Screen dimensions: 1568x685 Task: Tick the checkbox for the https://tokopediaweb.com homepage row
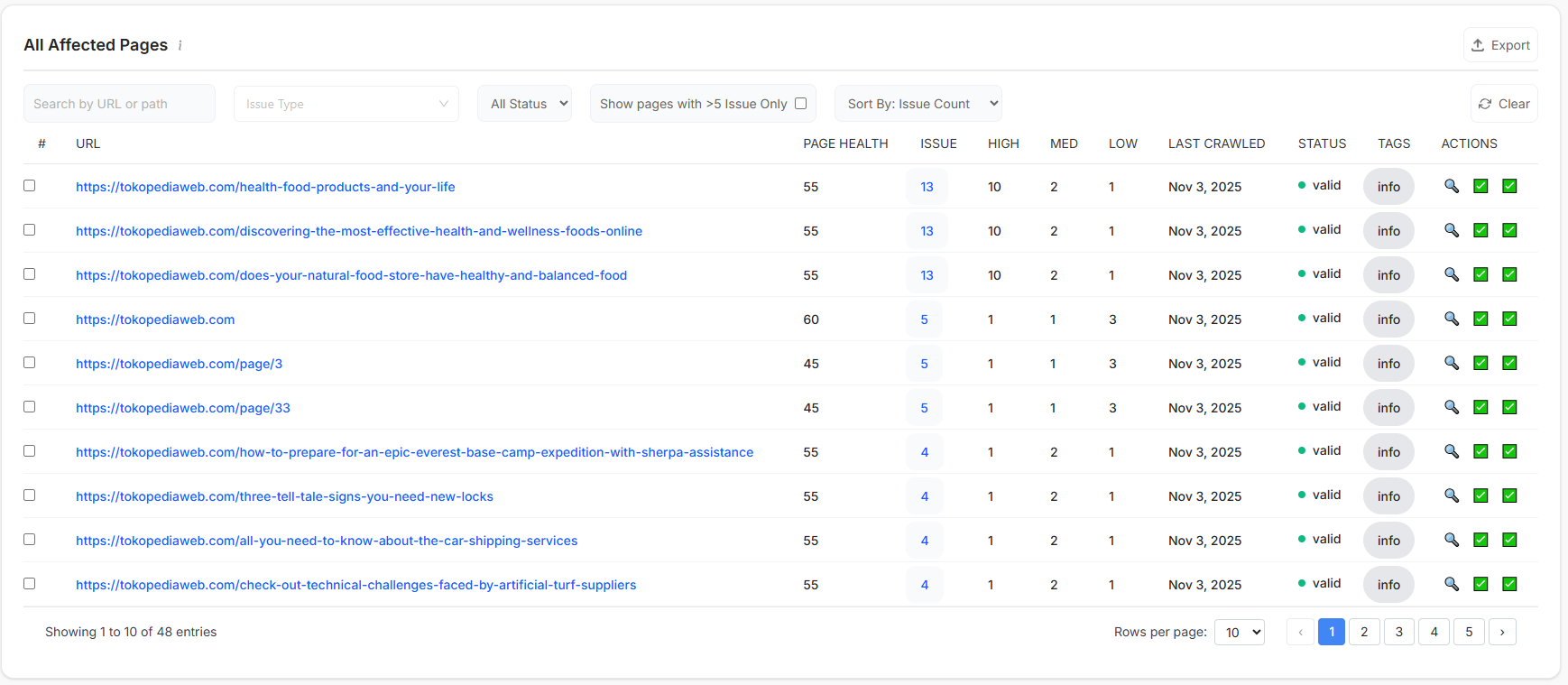30,319
